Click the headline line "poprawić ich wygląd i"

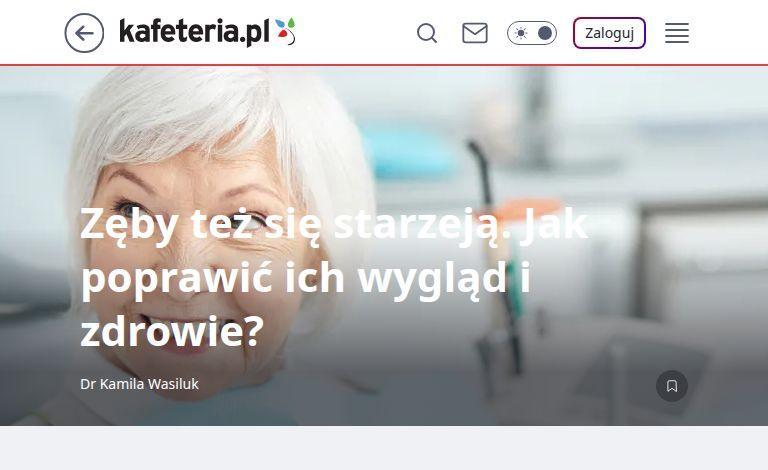pos(306,278)
